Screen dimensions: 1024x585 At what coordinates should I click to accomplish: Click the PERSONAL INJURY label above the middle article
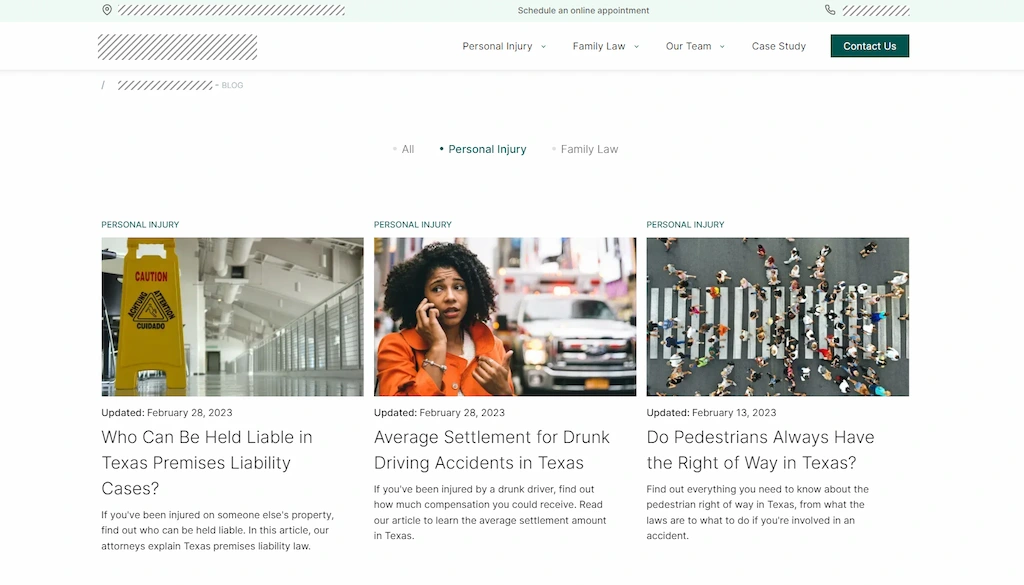click(412, 224)
